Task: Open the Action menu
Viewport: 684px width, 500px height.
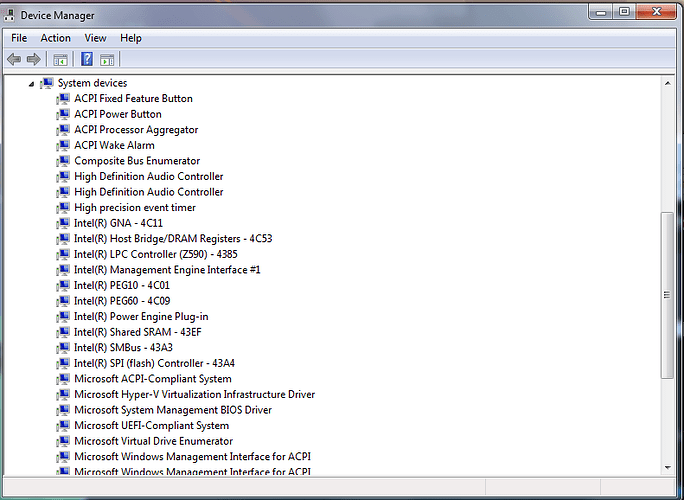Action: pos(55,38)
